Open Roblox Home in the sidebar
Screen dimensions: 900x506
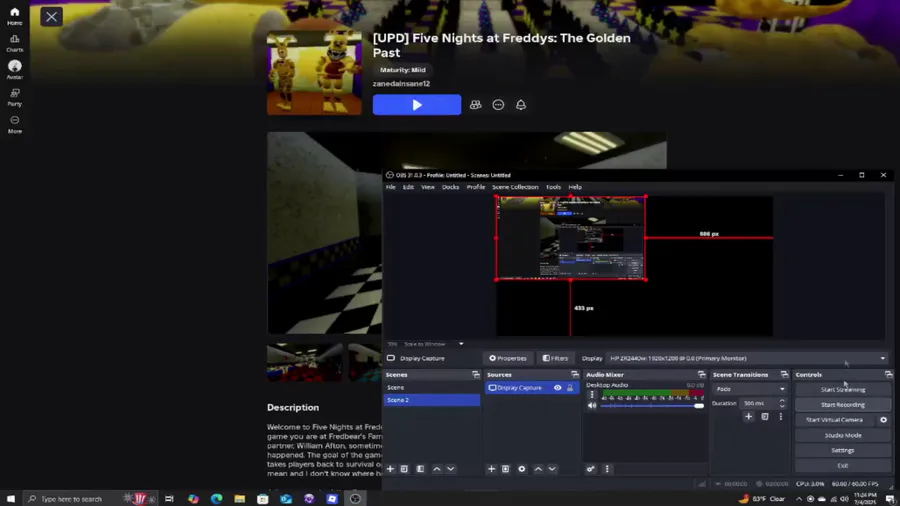pos(14,16)
